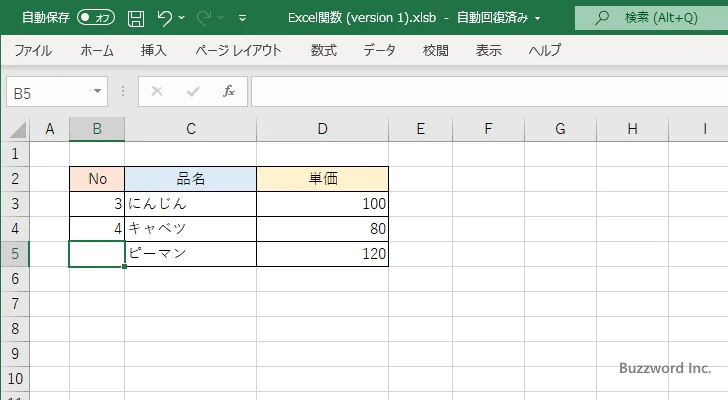Click the 品名 header cell
Viewport: 728px width, 400px height.
coord(191,179)
